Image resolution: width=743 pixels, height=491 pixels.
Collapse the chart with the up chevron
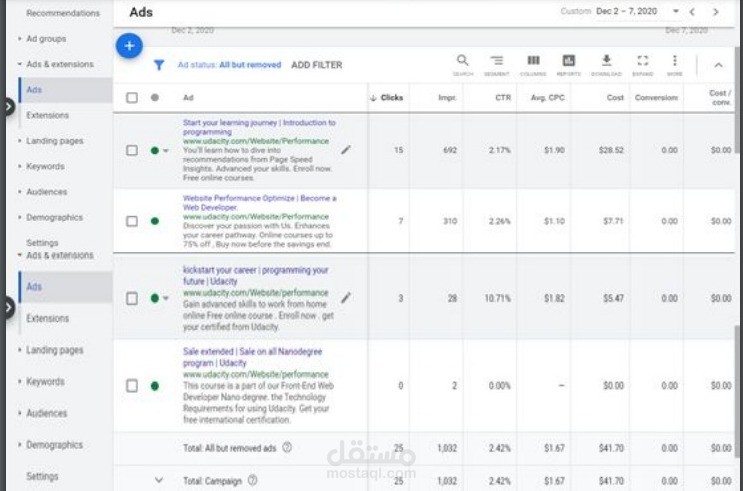(718, 65)
